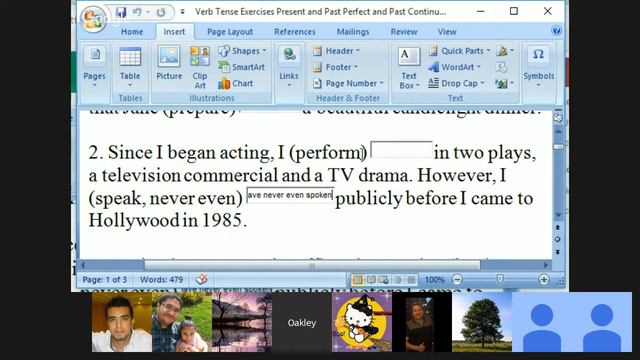Click the Next Page double-arrow button
This screenshot has height=360, width=640.
(x=558, y=252)
